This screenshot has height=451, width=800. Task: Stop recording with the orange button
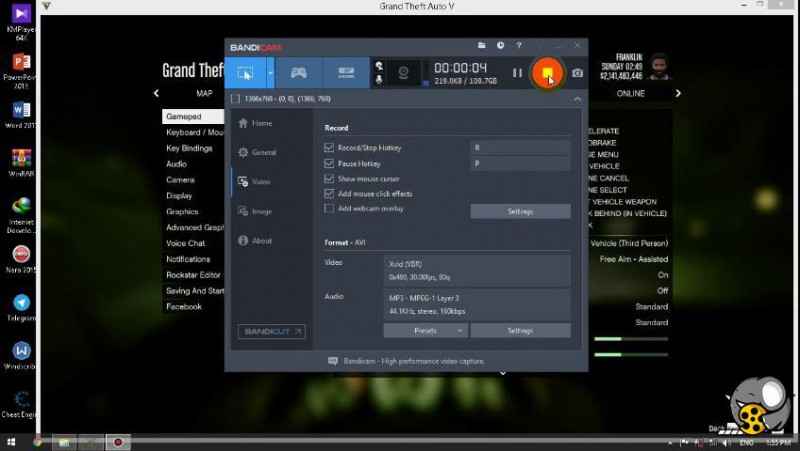pyautogui.click(x=547, y=73)
